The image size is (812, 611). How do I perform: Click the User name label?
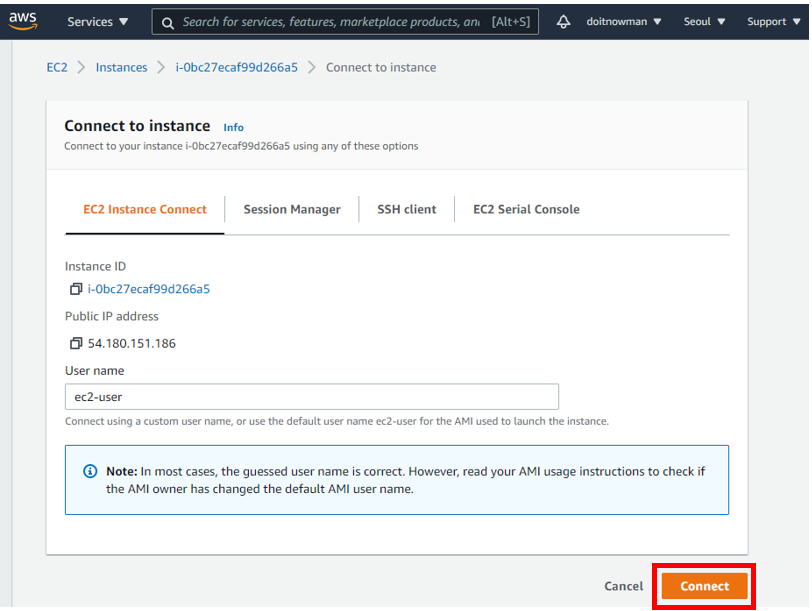point(94,370)
